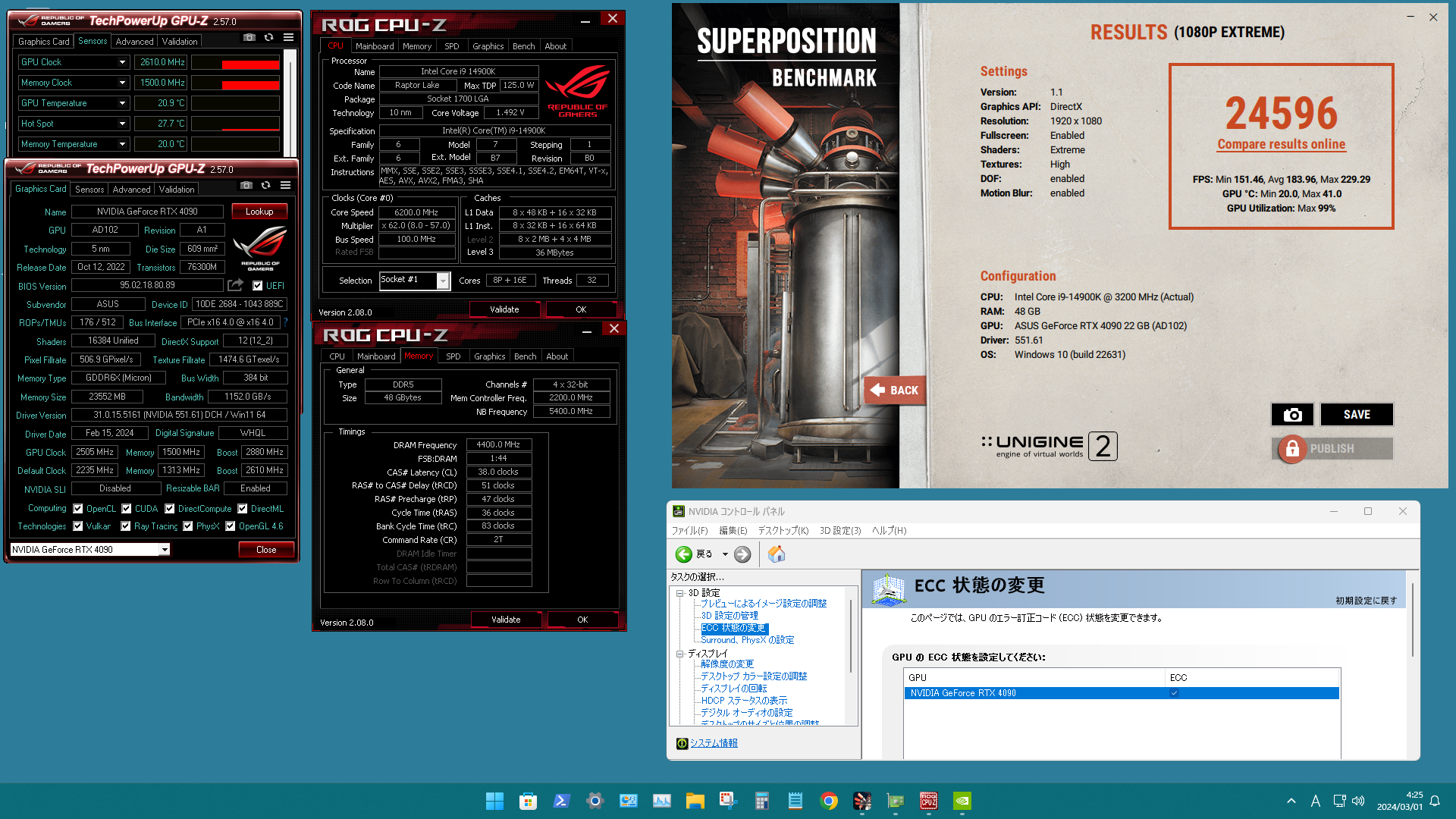Open hamburger menu in GPU-Z Graphics Card window
Screen dimensions: 1456x819
pos(285,185)
